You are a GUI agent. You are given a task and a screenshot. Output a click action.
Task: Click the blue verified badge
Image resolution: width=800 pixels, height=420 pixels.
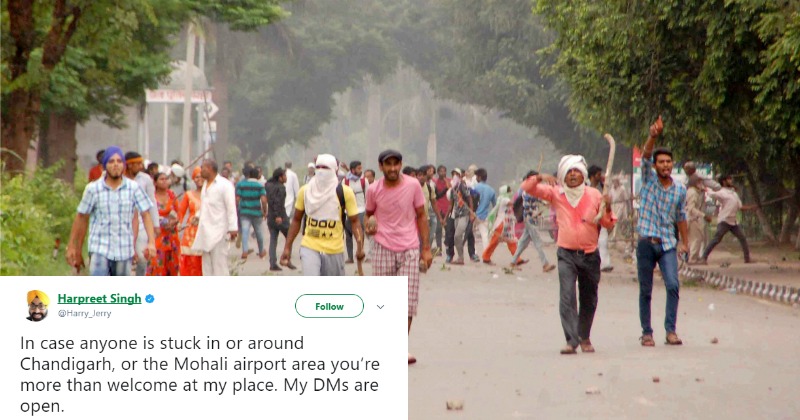click(149, 299)
